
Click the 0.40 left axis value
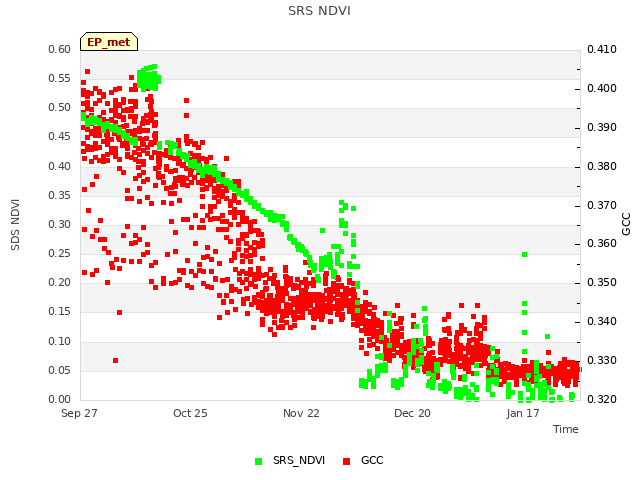(x=60, y=166)
